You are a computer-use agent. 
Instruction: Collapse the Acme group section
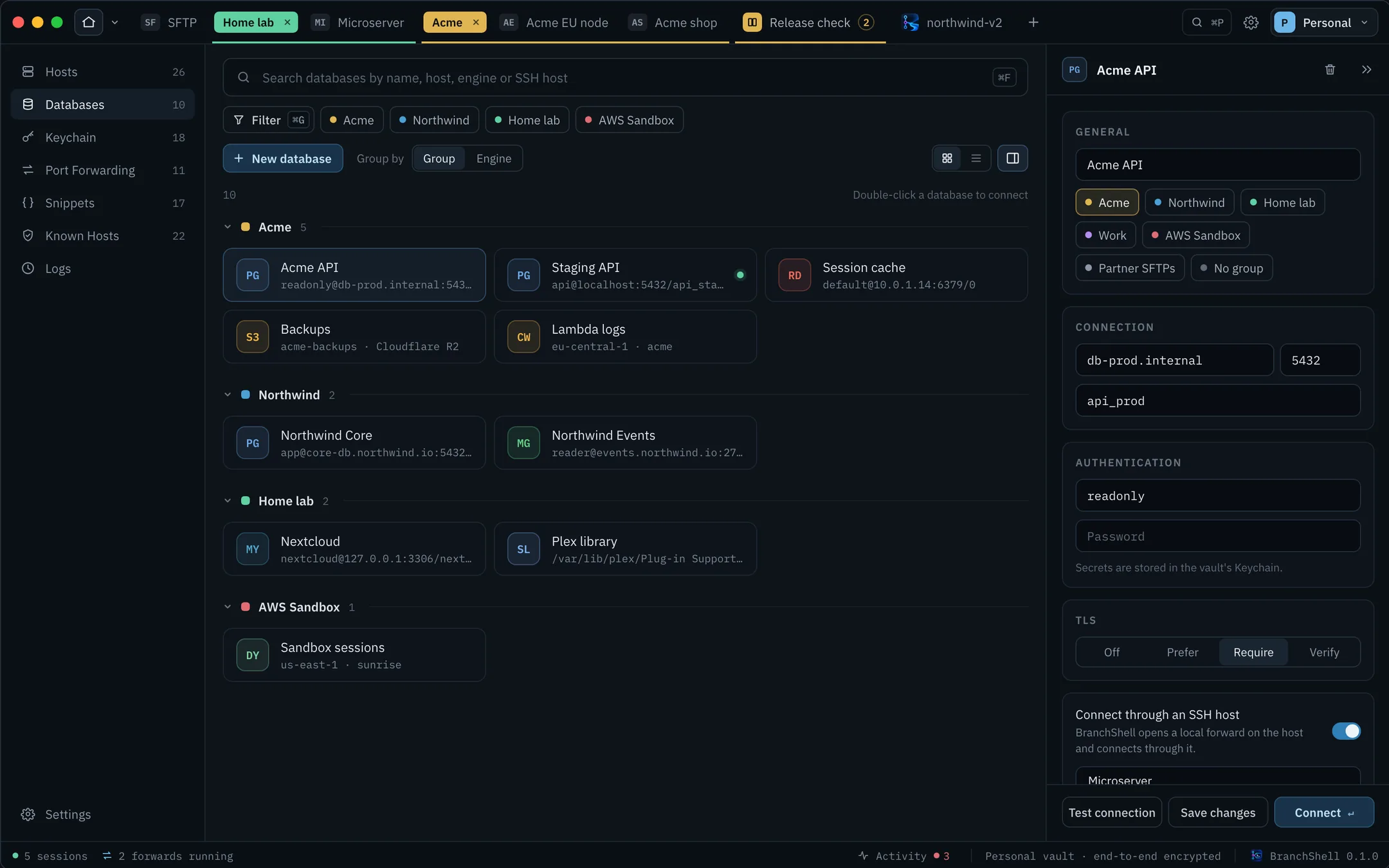pos(228,227)
